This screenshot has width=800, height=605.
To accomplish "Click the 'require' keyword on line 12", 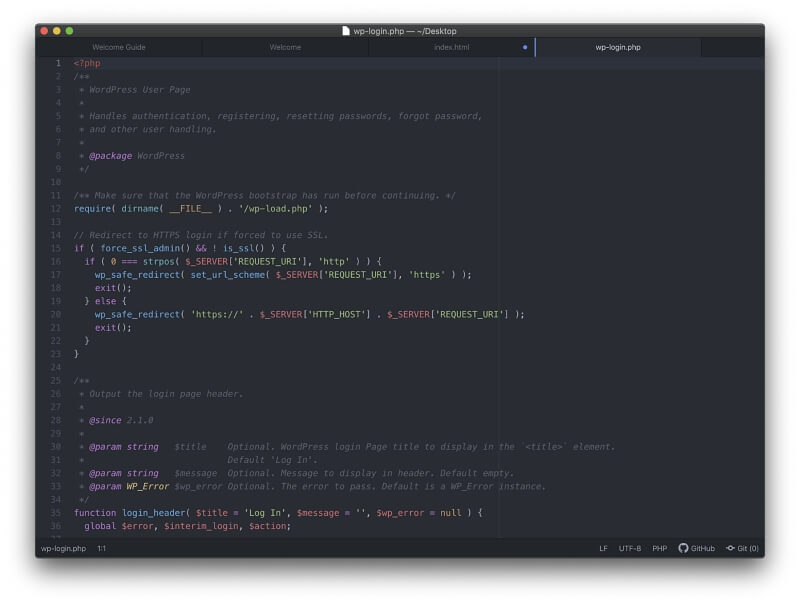I will tap(93, 209).
